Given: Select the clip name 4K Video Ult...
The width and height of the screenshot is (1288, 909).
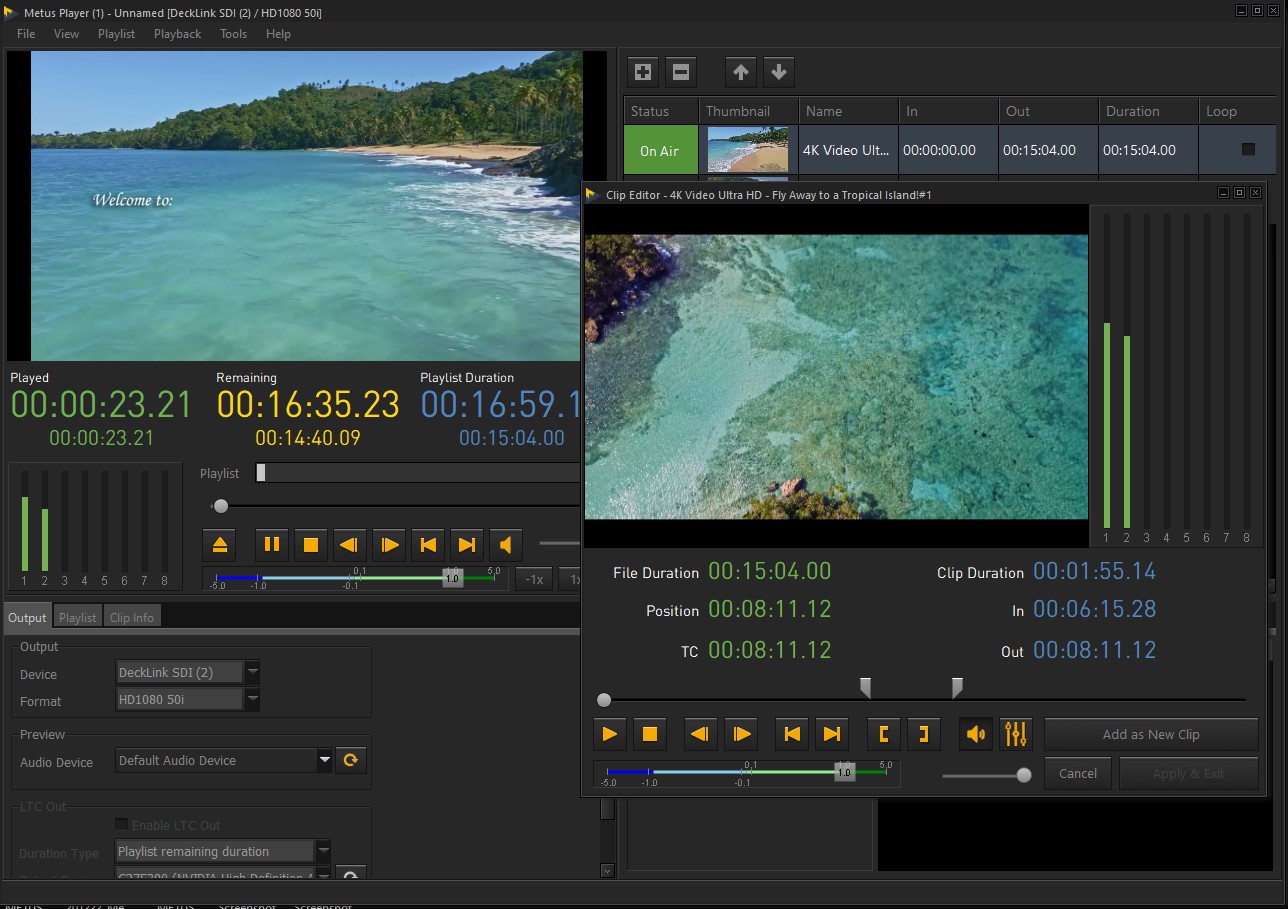Looking at the screenshot, I should (x=846, y=150).
